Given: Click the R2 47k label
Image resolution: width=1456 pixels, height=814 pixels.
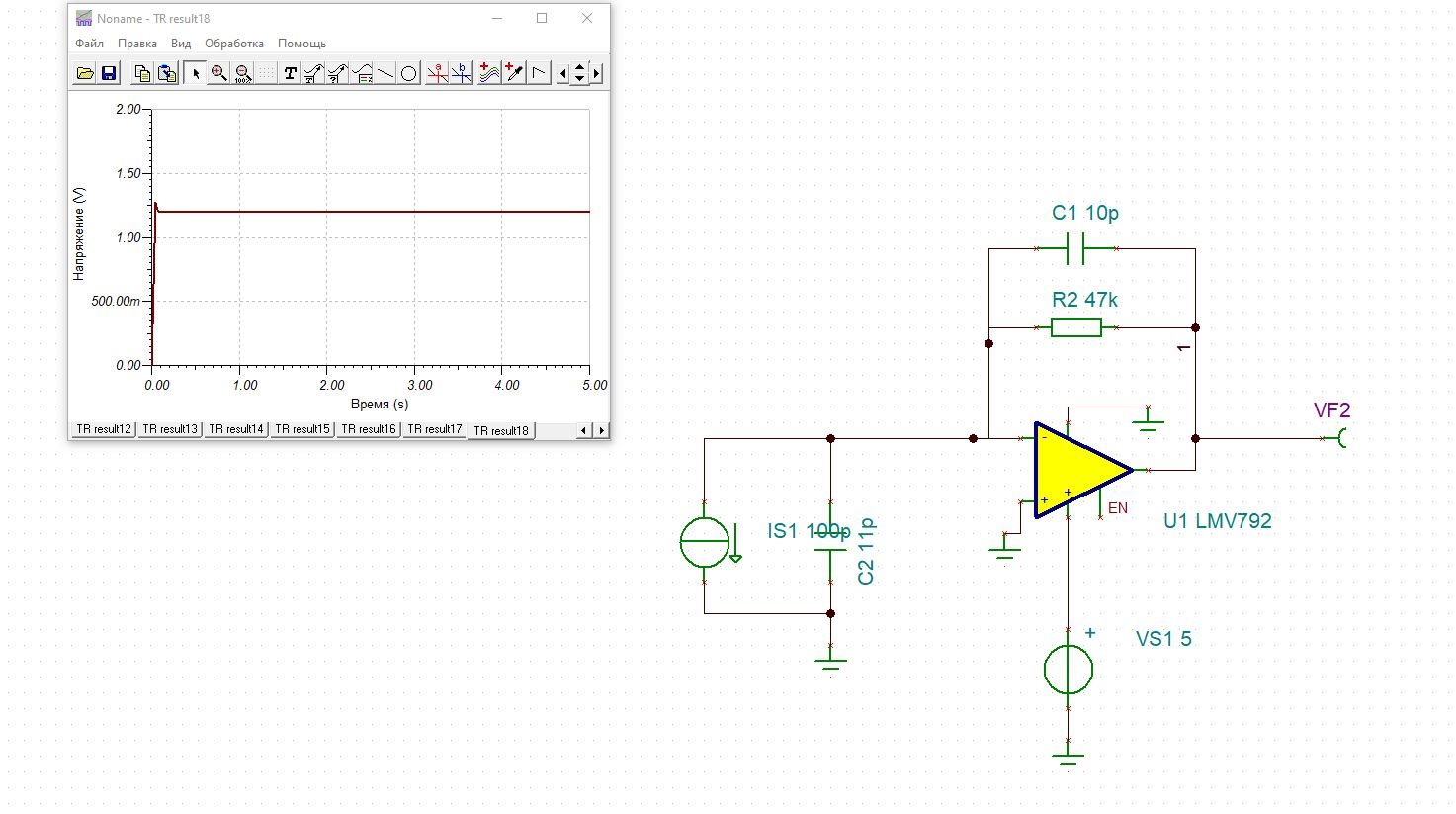Looking at the screenshot, I should 1084,300.
